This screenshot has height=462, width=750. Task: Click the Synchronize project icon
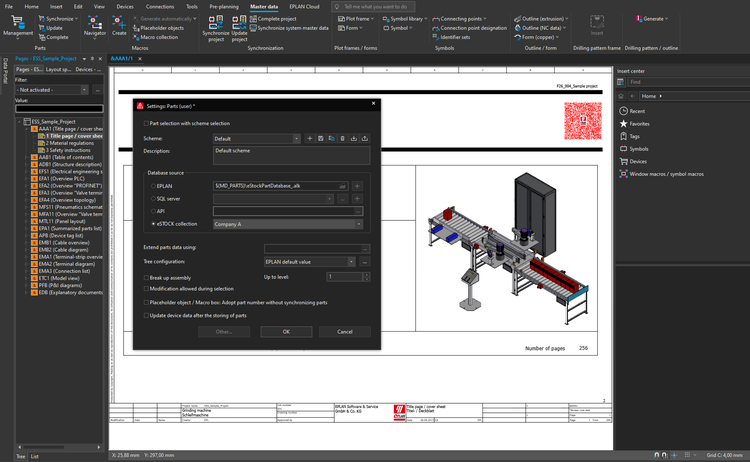[x=215, y=25]
